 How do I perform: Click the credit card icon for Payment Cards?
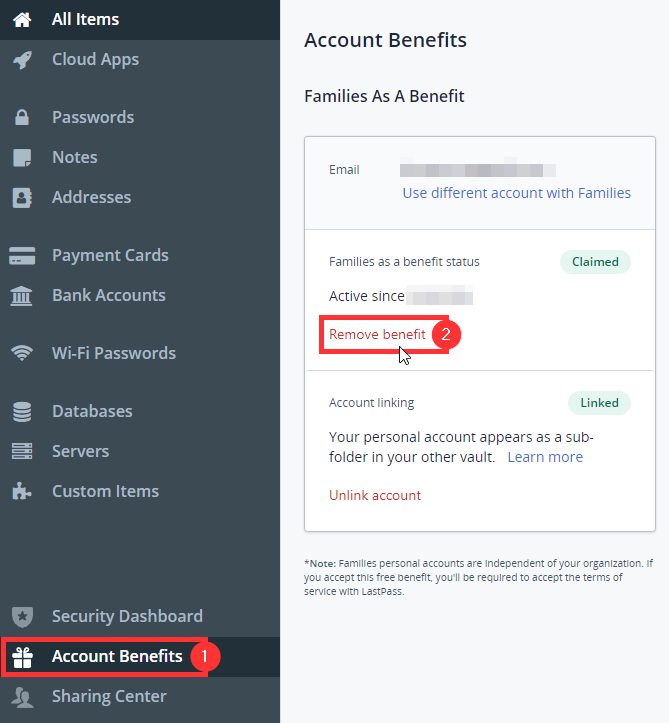[22, 255]
